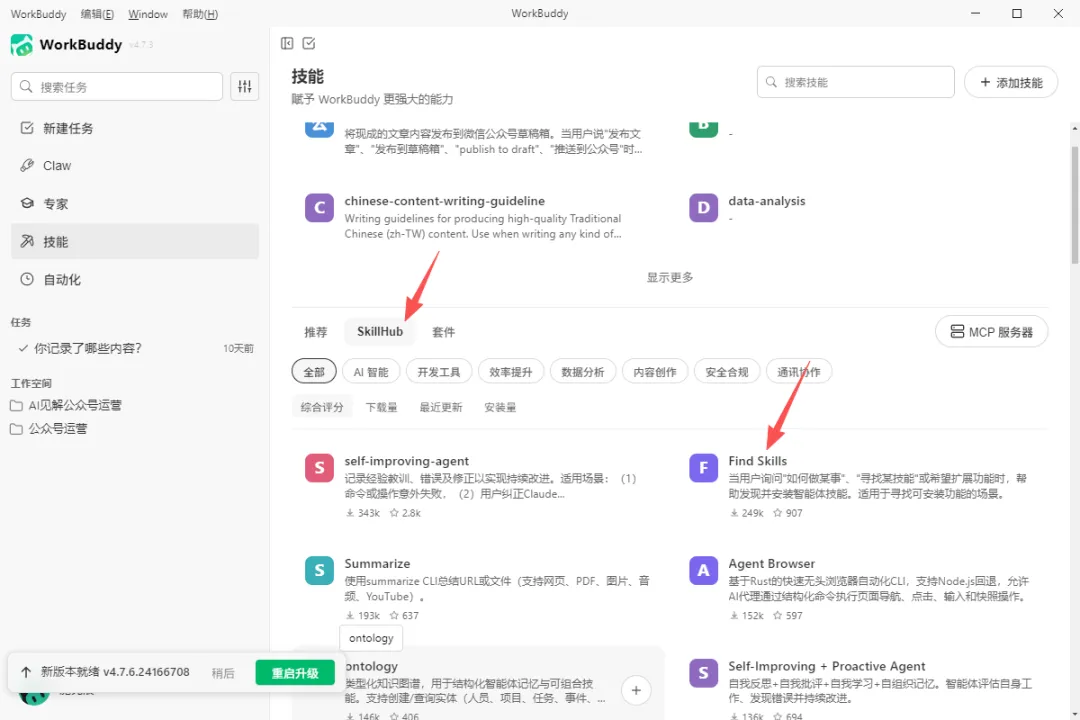Open Self-Improving + Proactive Agent skill title
Viewport: 1080px width, 720px height.
827,666
